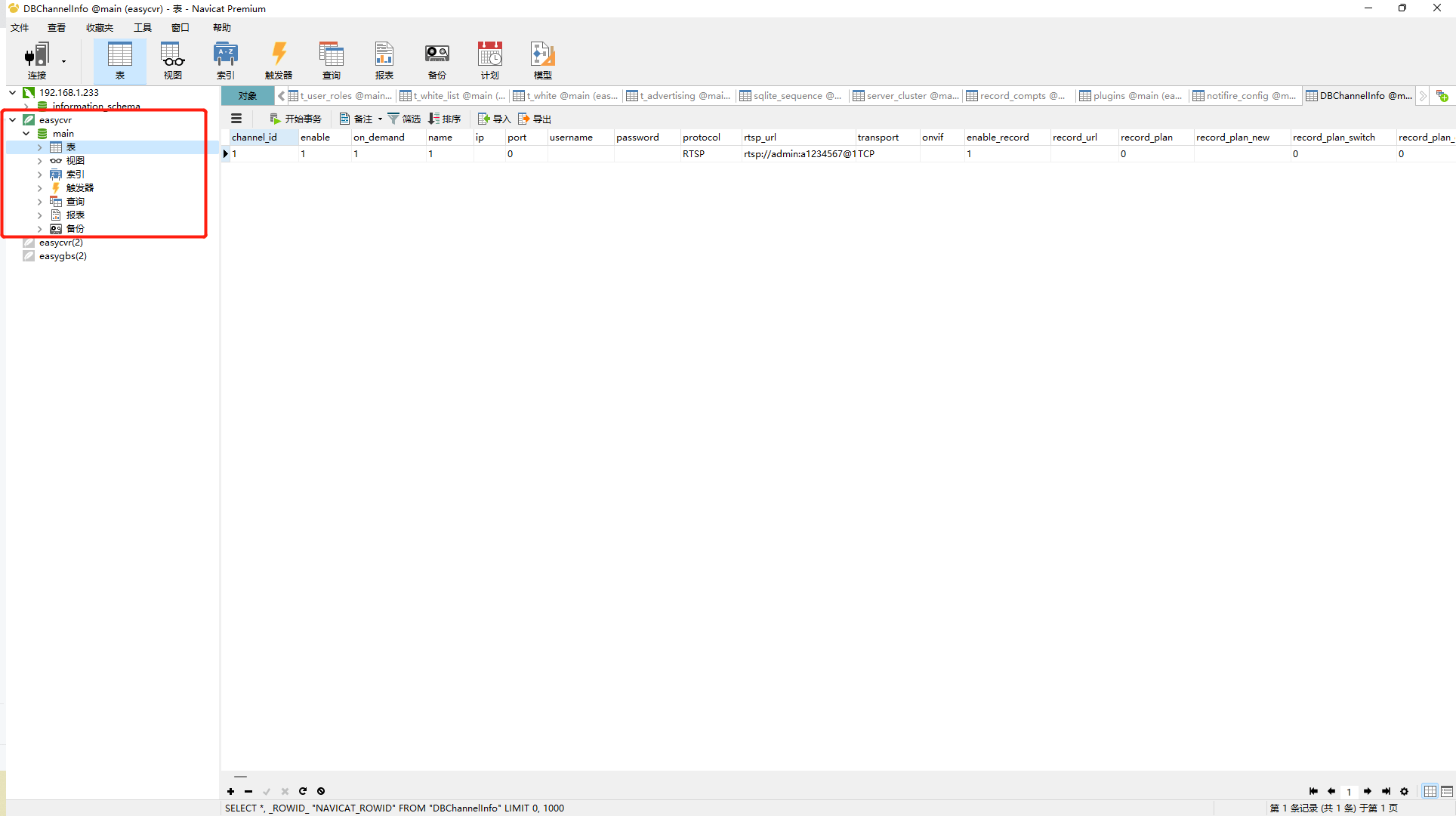
Task: Refresh the table data with the reload icon
Action: (303, 791)
